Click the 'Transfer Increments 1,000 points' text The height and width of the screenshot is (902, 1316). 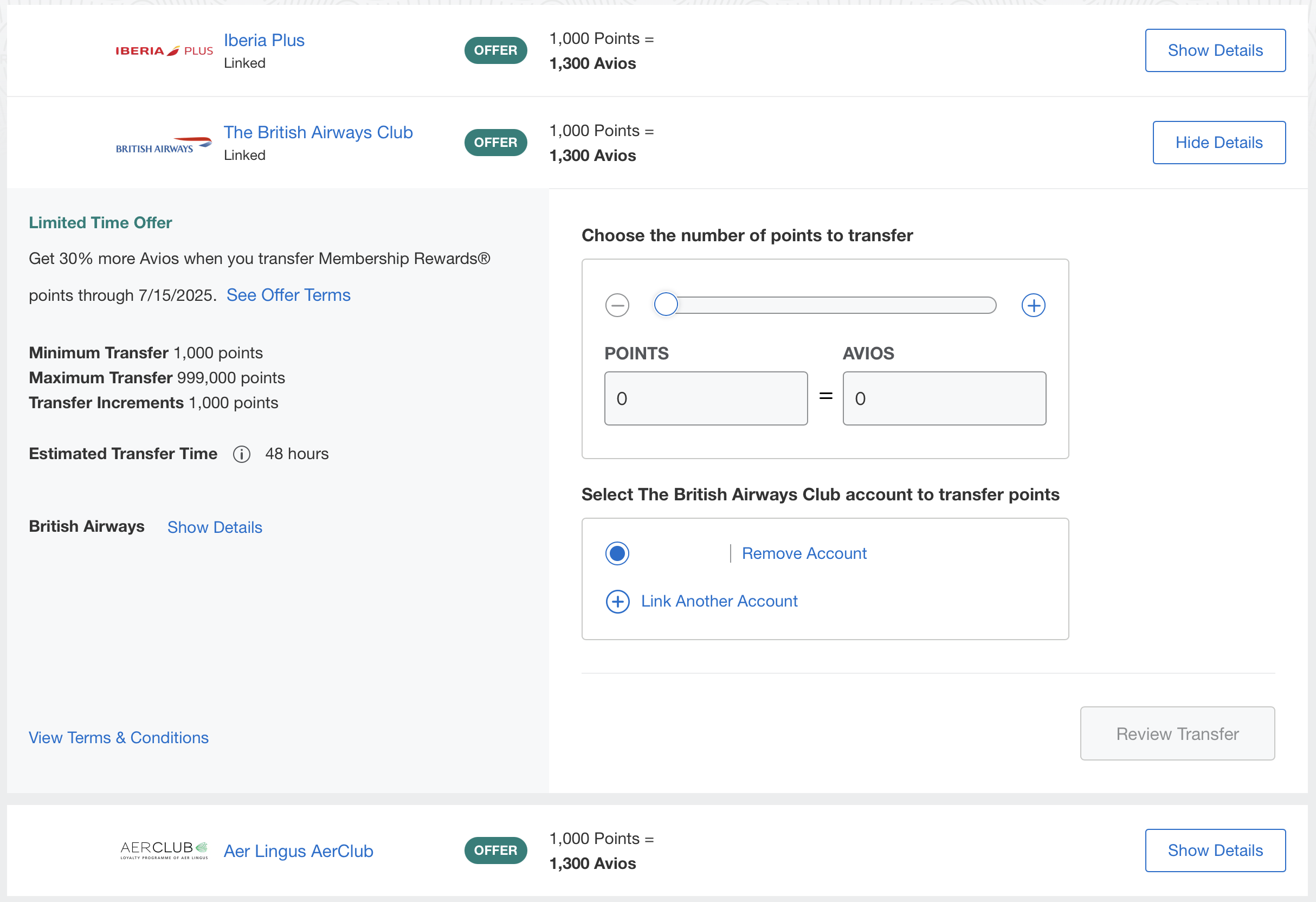tap(153, 403)
